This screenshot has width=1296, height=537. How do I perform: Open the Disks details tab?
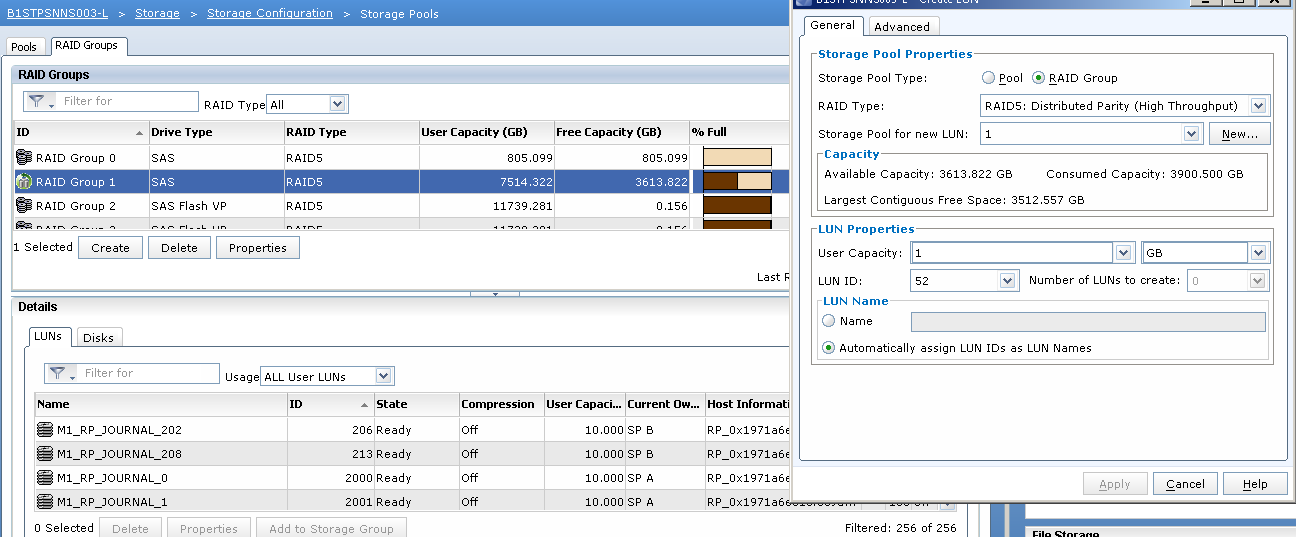98,338
